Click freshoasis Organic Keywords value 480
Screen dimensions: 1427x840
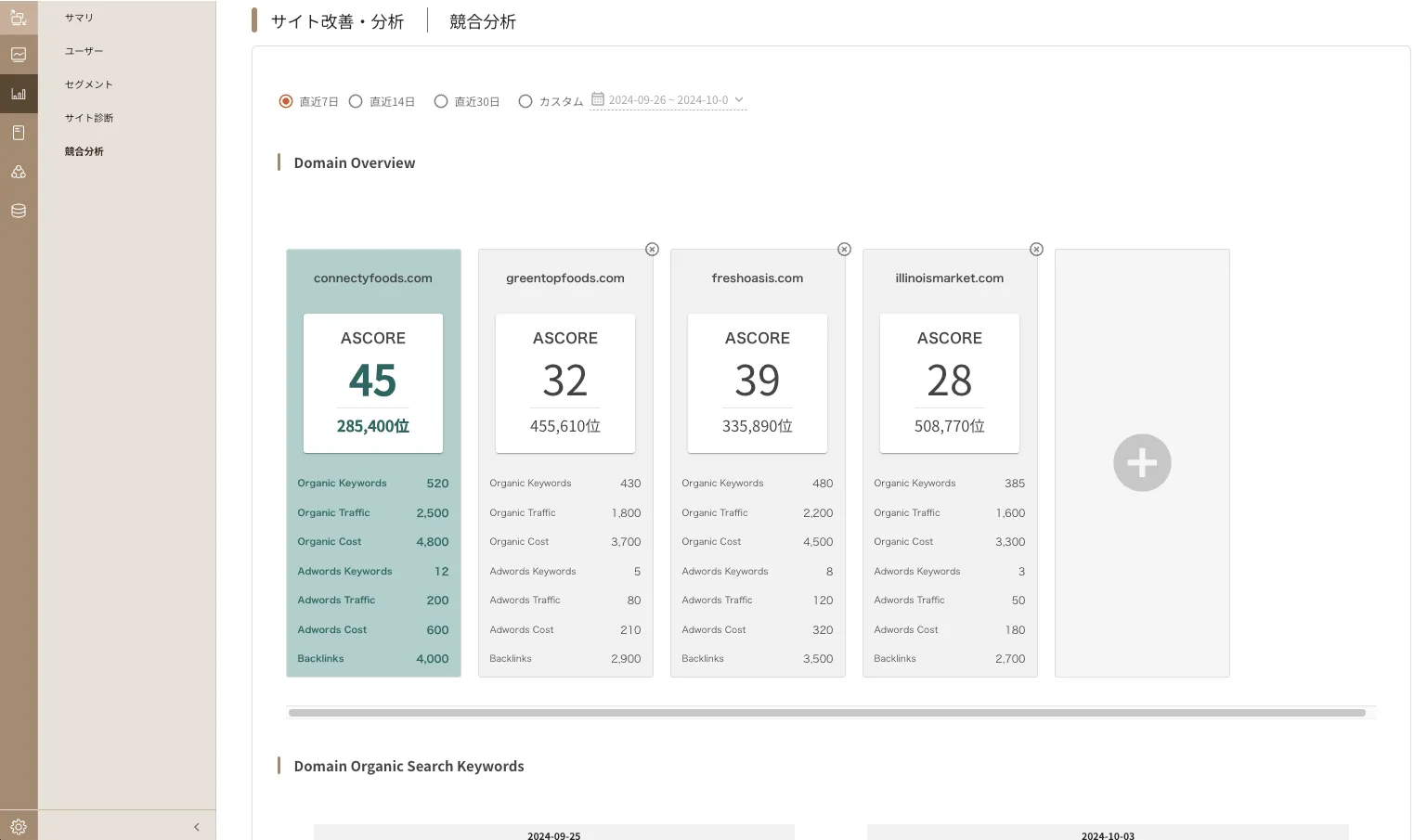tap(823, 484)
